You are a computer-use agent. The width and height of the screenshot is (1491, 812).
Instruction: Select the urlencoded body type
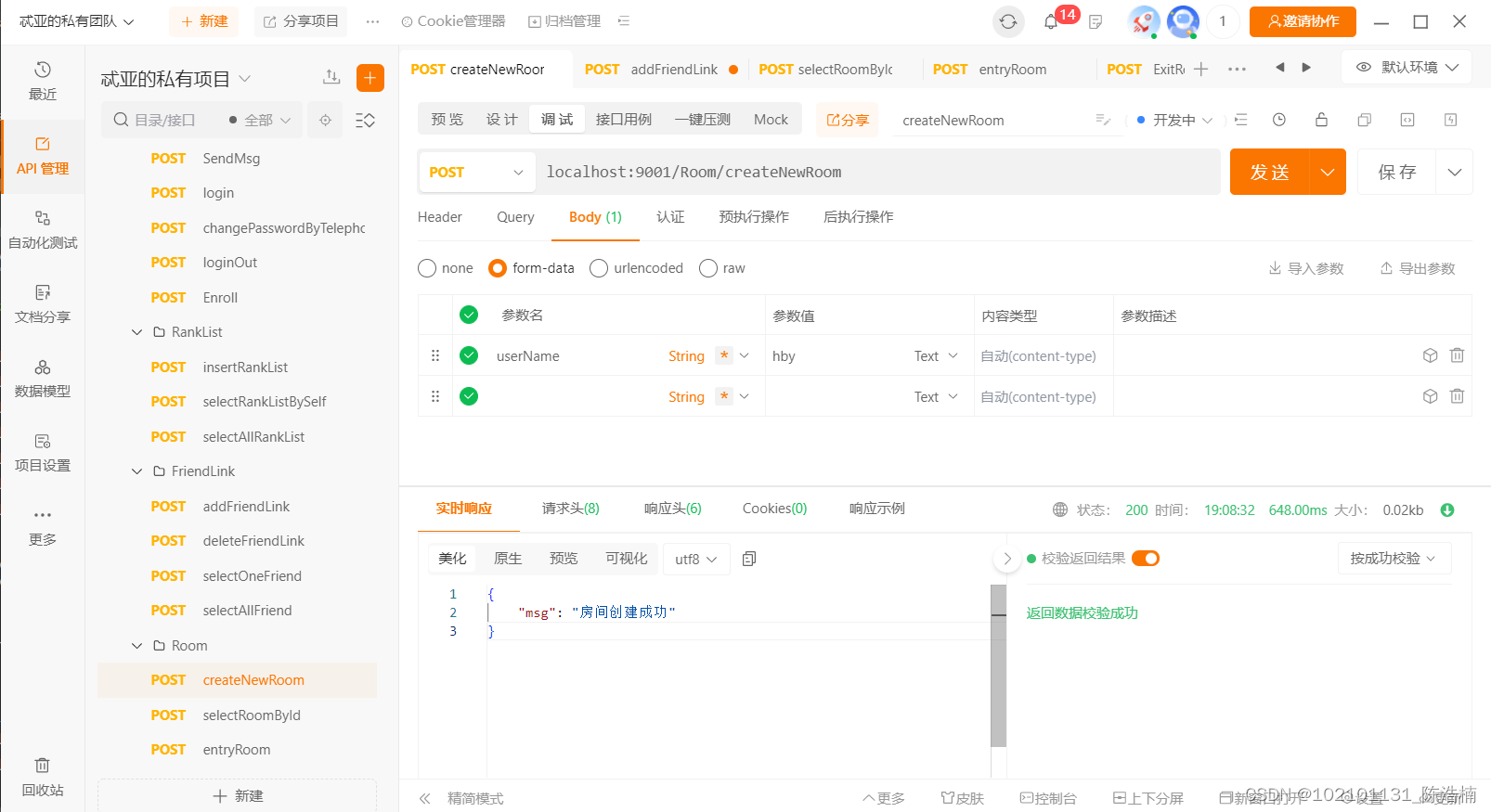(x=599, y=268)
